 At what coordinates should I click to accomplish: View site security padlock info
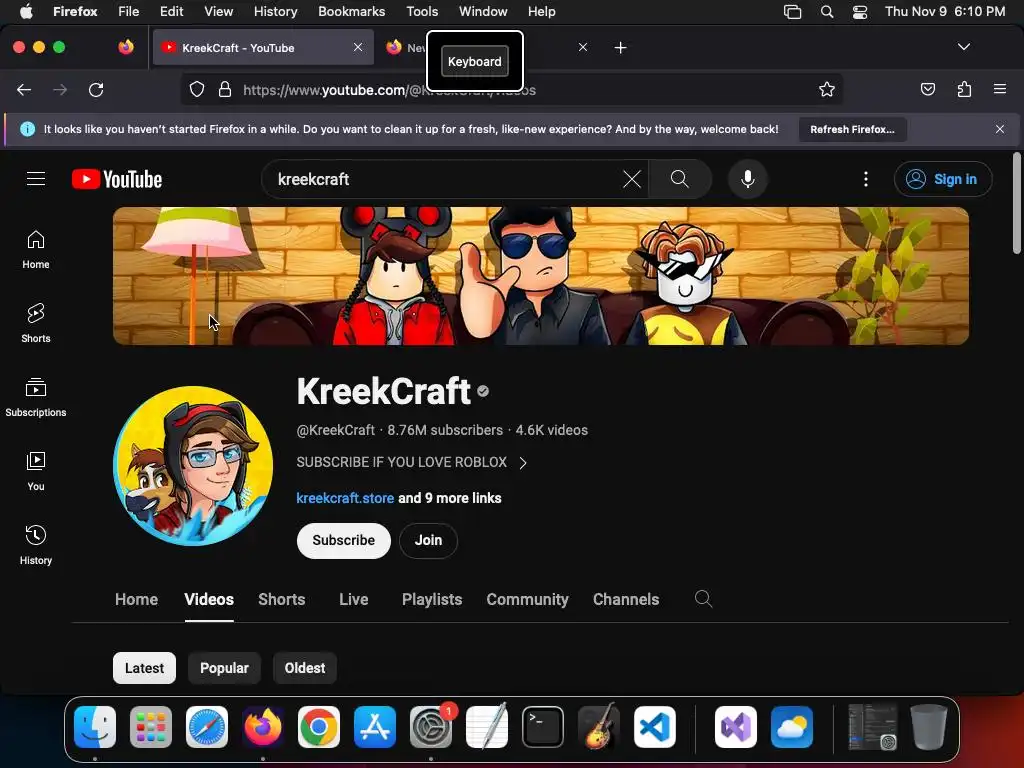(225, 89)
